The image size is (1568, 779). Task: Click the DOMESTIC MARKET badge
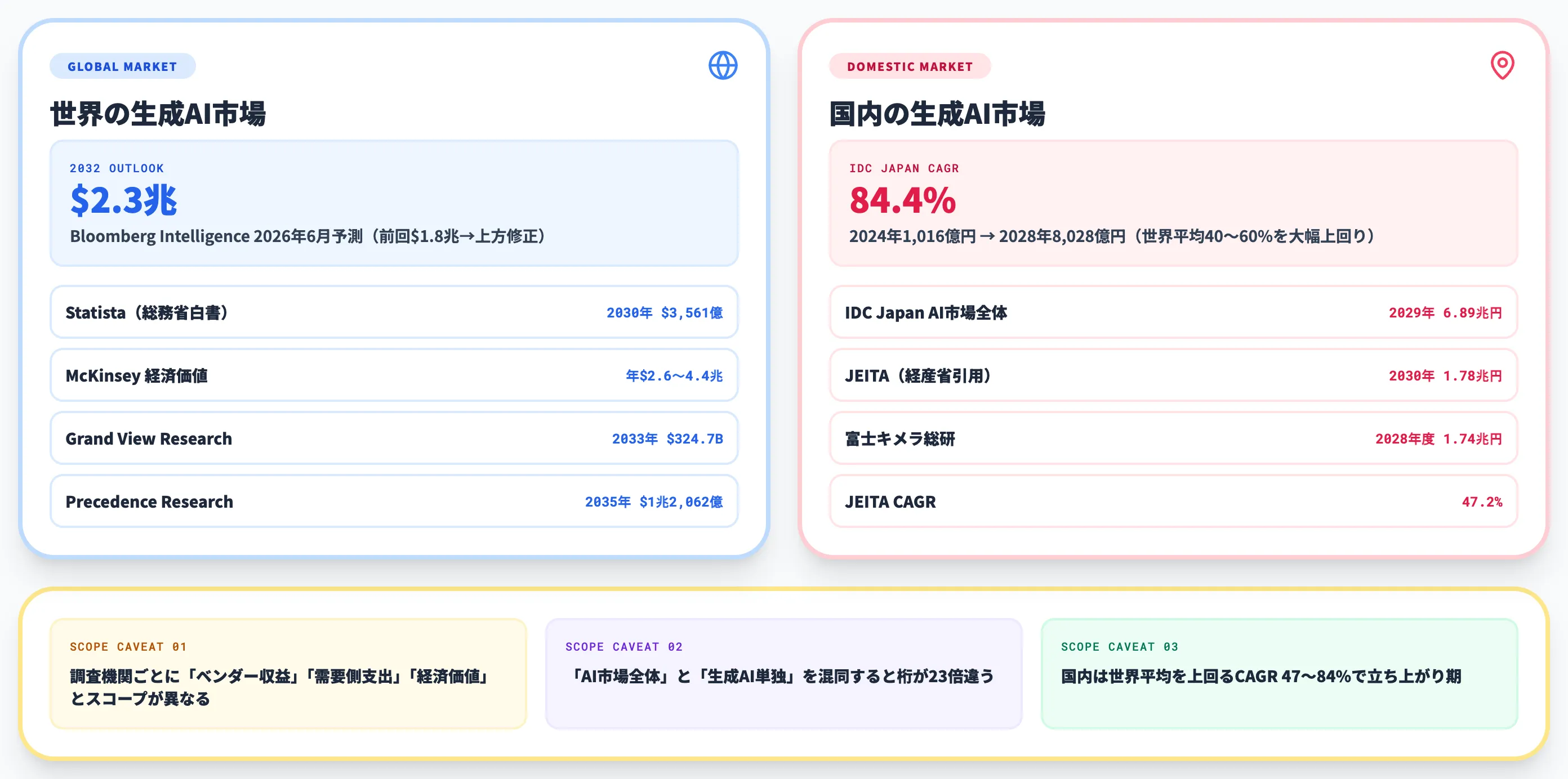pos(910,66)
